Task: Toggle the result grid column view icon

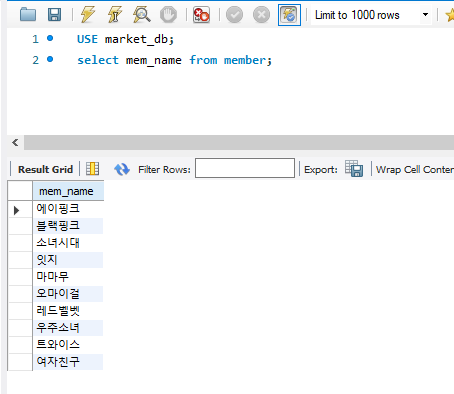Action: [x=92, y=169]
